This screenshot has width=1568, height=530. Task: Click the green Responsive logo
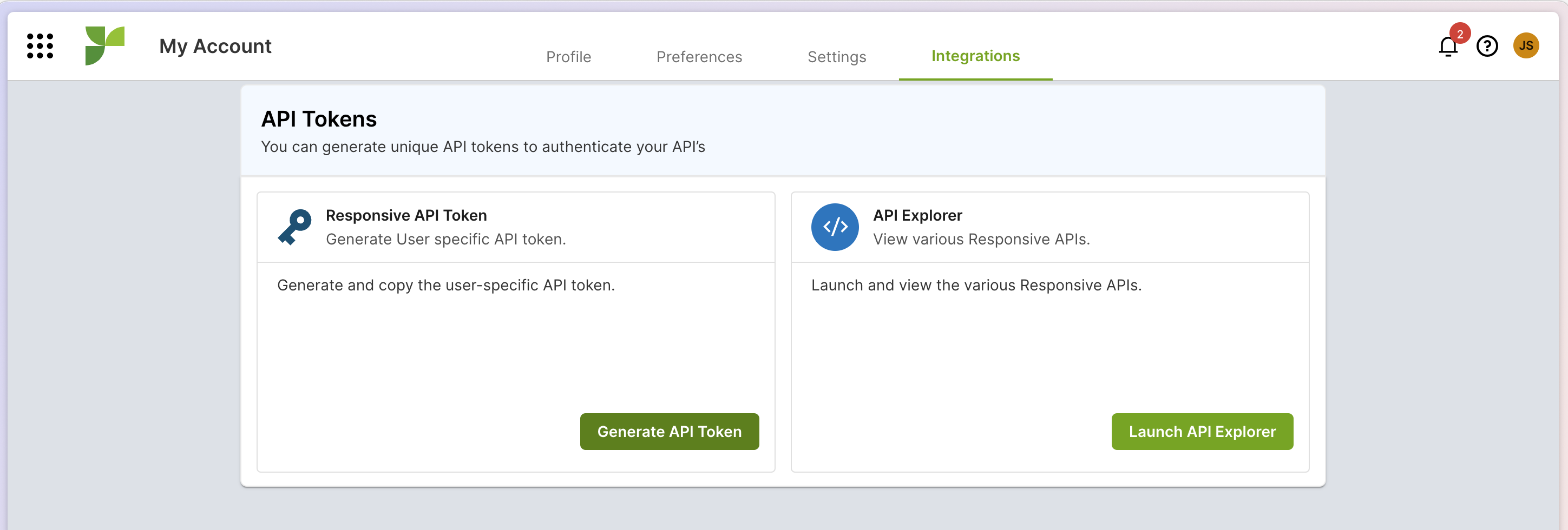(104, 45)
